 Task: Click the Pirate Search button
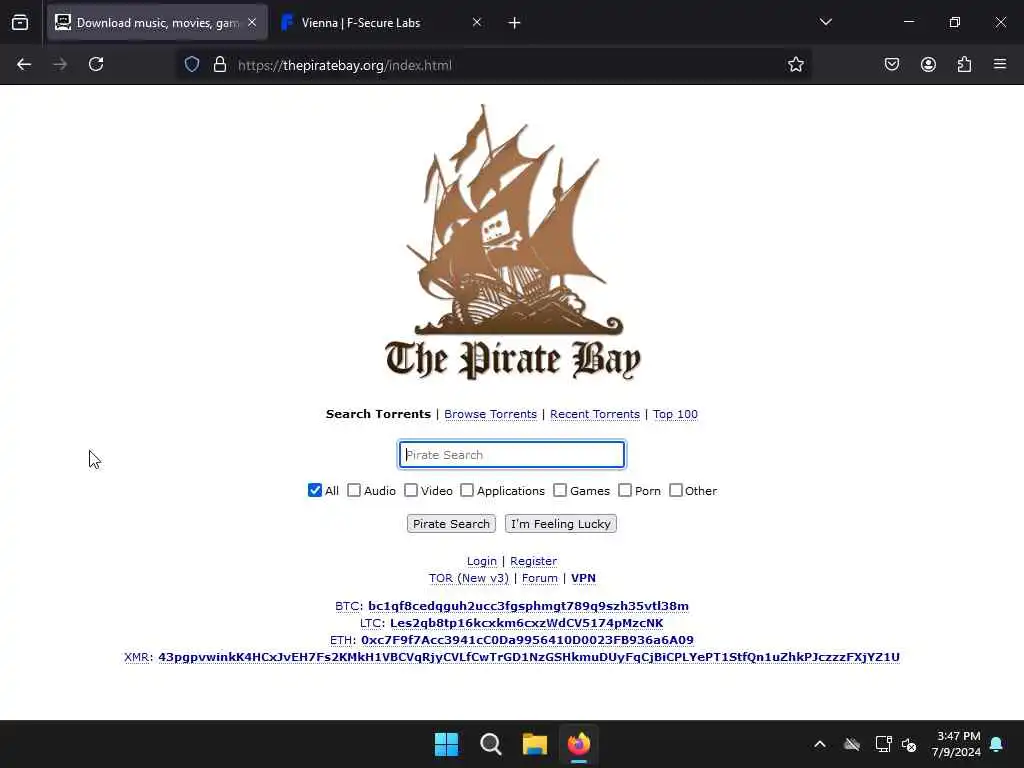[451, 524]
